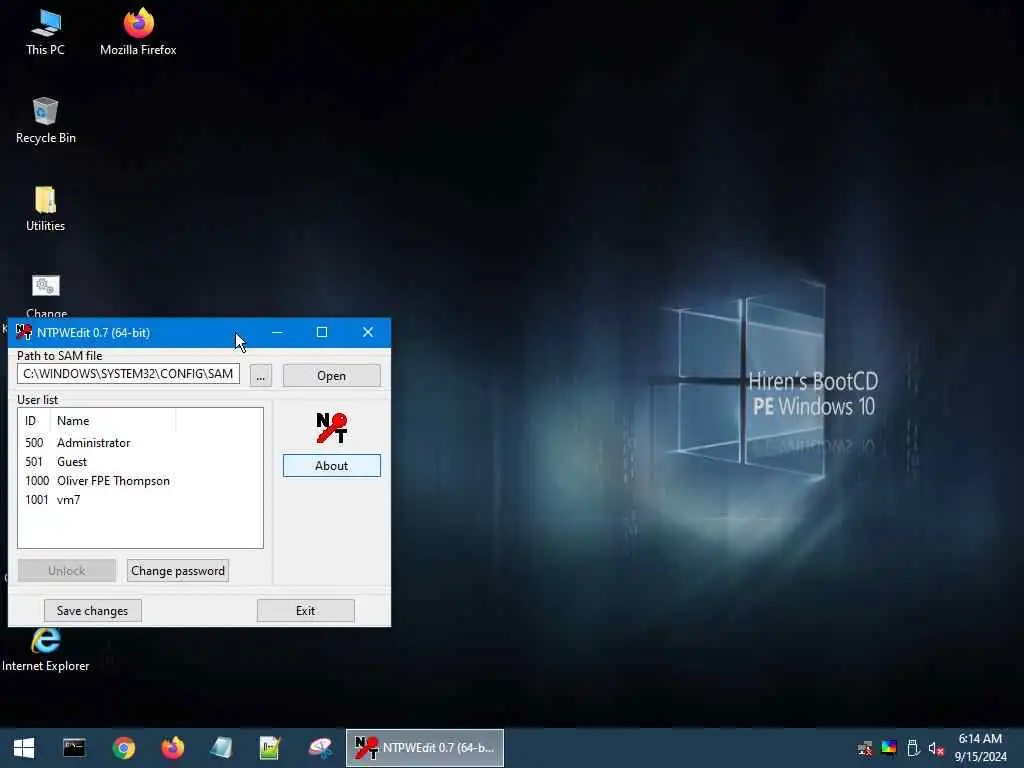Screen dimensions: 1024x768
Task: Select the Utilities folder on desktop
Action: [45, 209]
